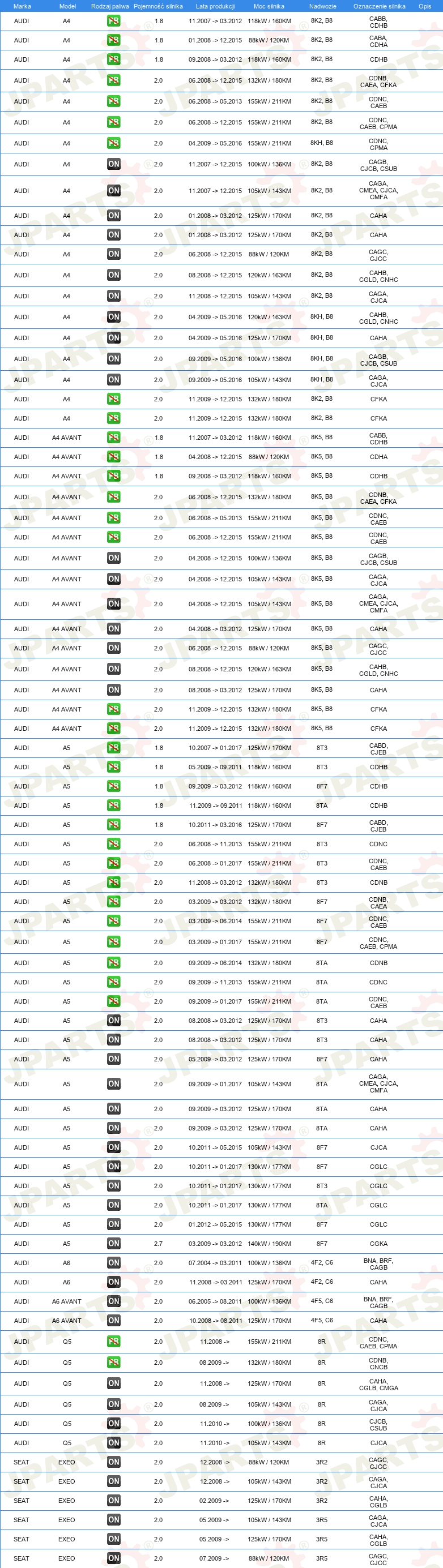Image resolution: width=443 pixels, height=1568 pixels.
Task: Click the Model column header
Action: [x=67, y=6]
